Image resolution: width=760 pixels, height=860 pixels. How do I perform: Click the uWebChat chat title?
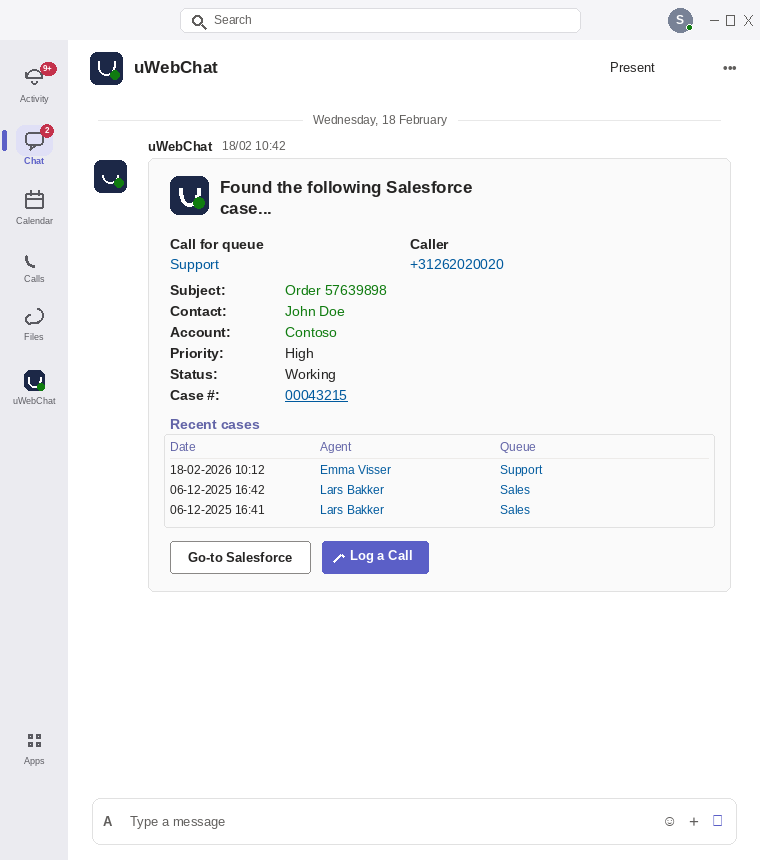pos(175,67)
